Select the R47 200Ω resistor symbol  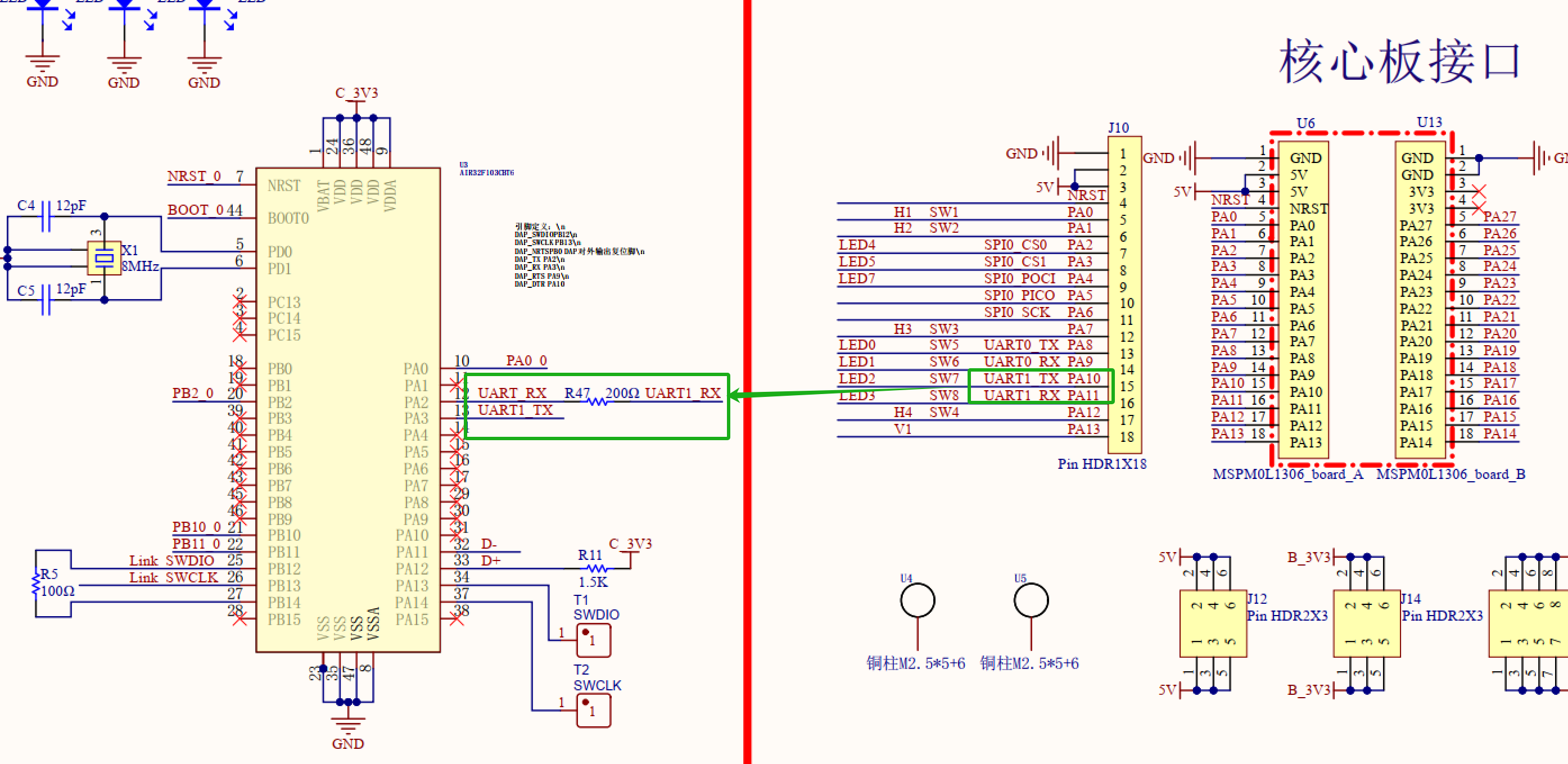coord(597,401)
